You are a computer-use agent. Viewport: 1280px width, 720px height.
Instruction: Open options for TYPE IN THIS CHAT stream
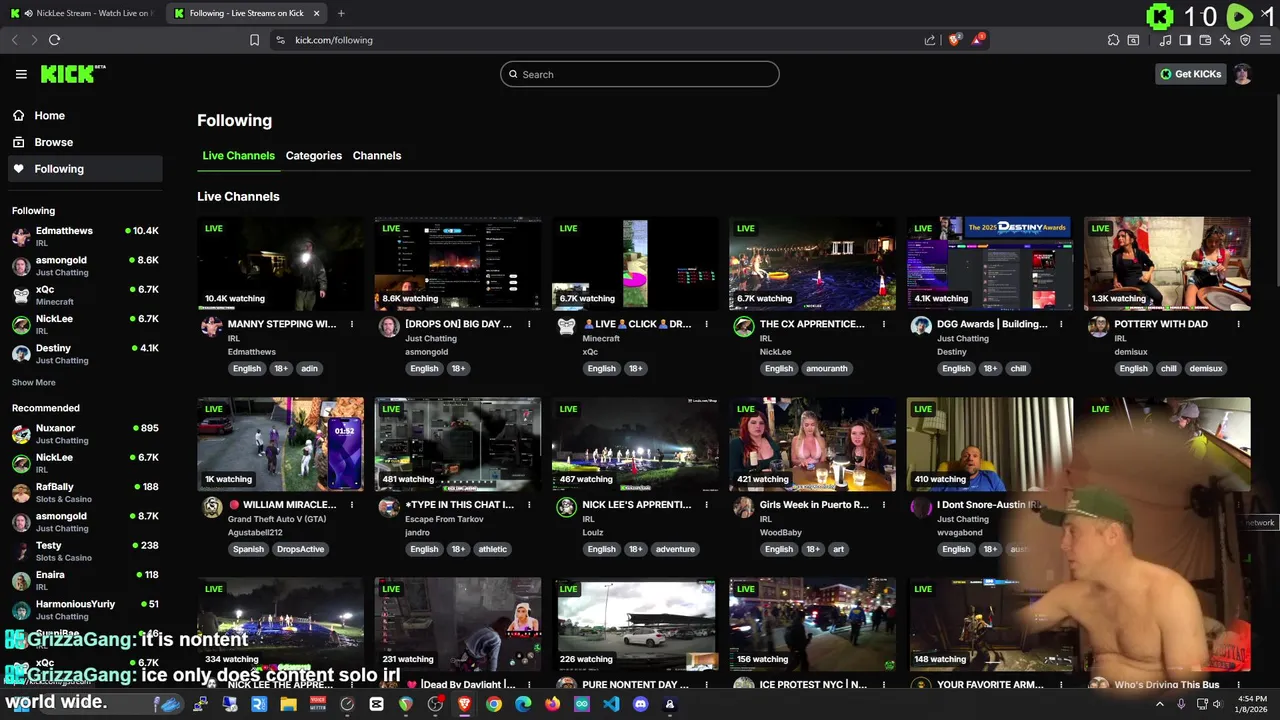[x=529, y=505]
